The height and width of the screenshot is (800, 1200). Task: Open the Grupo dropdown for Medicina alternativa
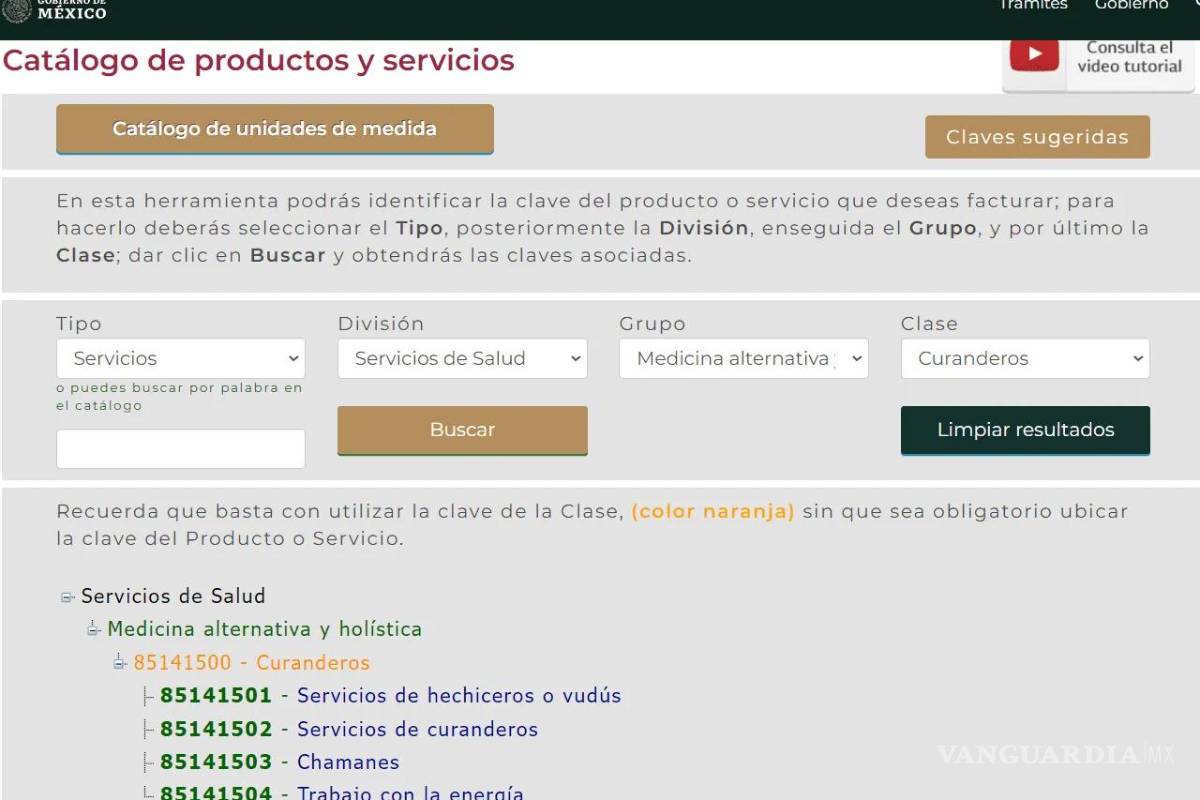tap(743, 358)
